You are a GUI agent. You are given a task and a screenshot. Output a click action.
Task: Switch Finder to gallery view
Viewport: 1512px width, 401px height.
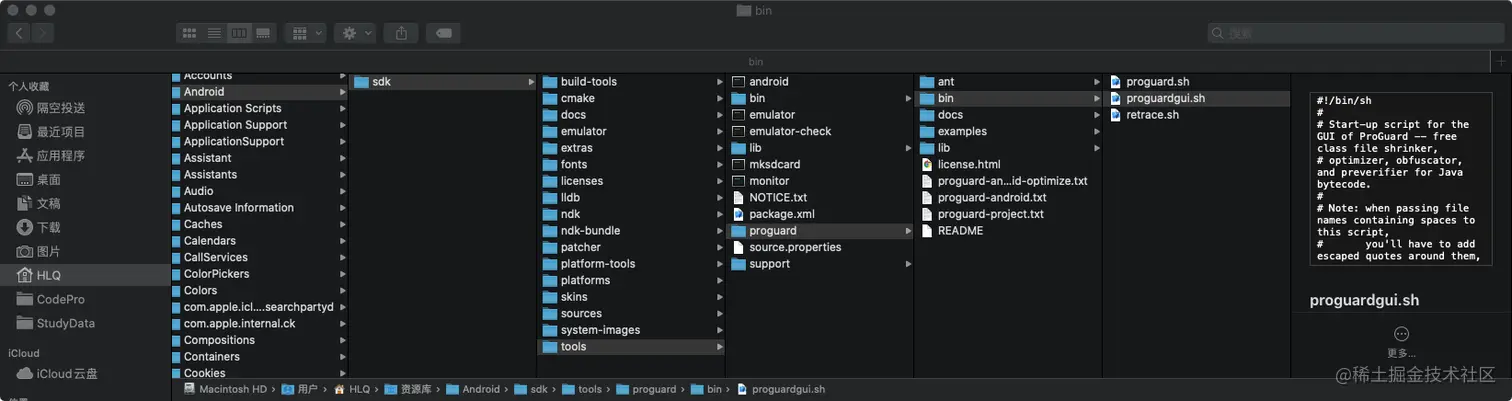pos(263,33)
